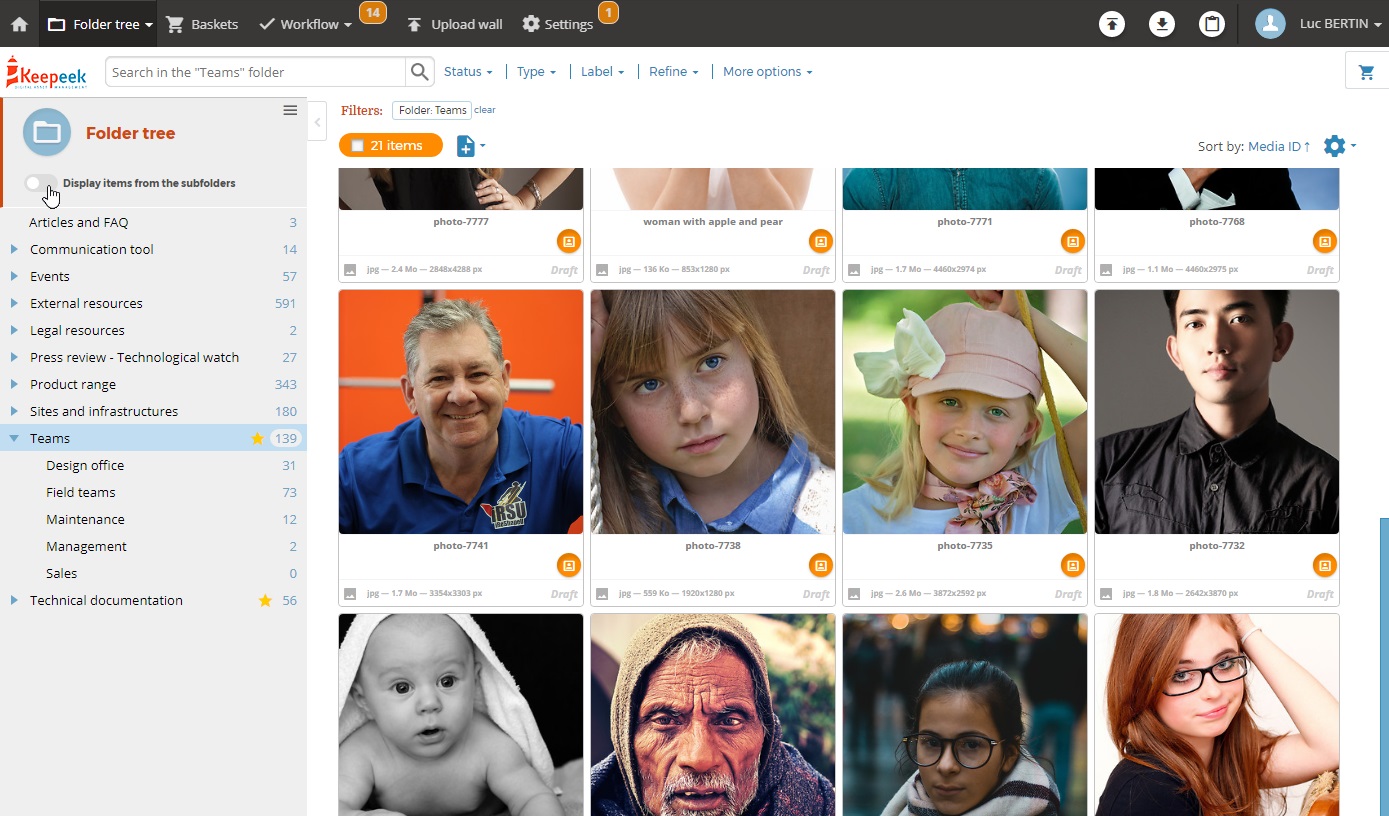This screenshot has width=1389, height=816.
Task: Change sort by Media ID
Action: (x=1279, y=146)
